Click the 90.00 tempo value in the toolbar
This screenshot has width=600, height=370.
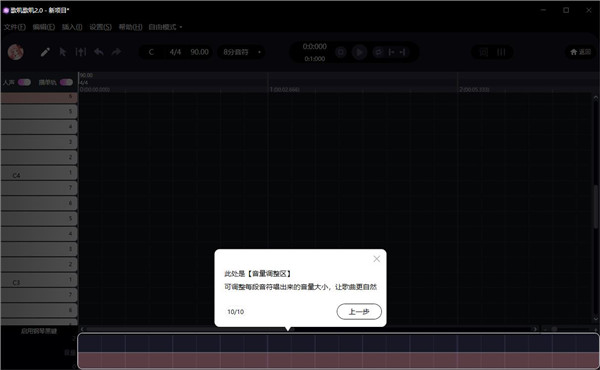tap(199, 52)
